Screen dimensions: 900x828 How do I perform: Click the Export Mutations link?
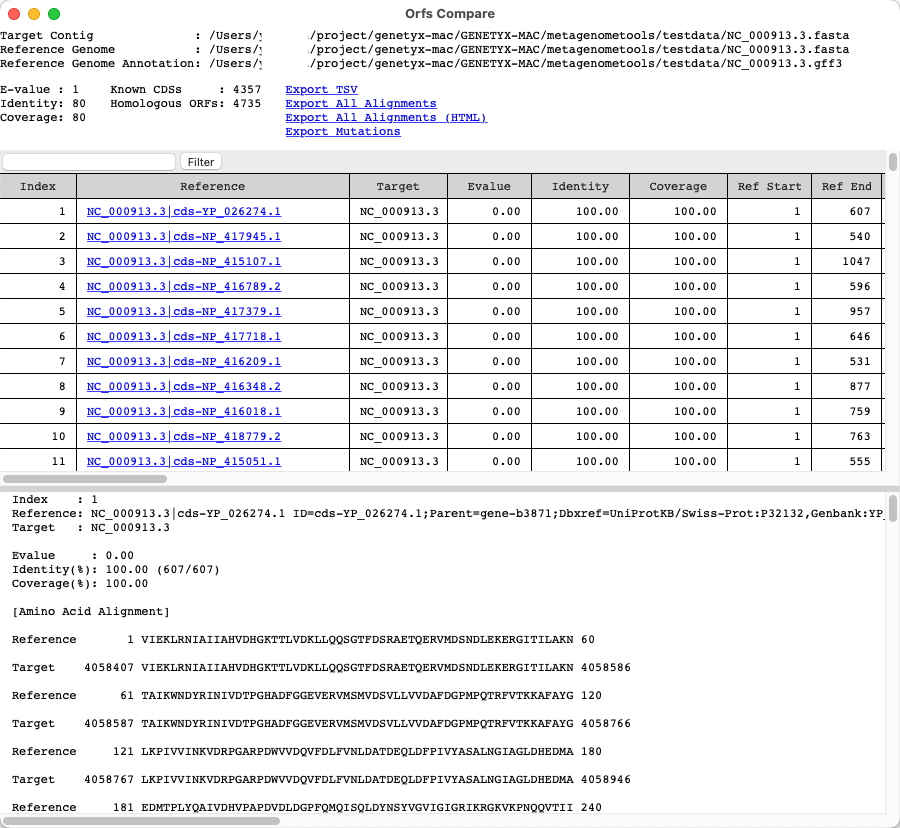pos(343,131)
